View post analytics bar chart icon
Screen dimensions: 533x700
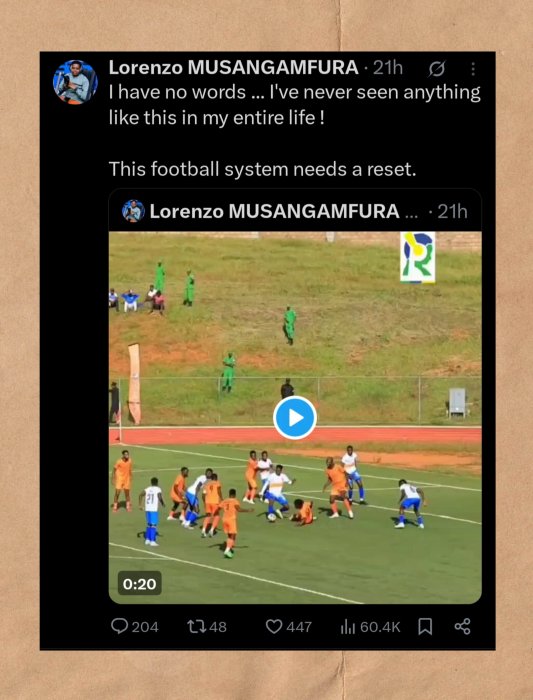point(348,627)
